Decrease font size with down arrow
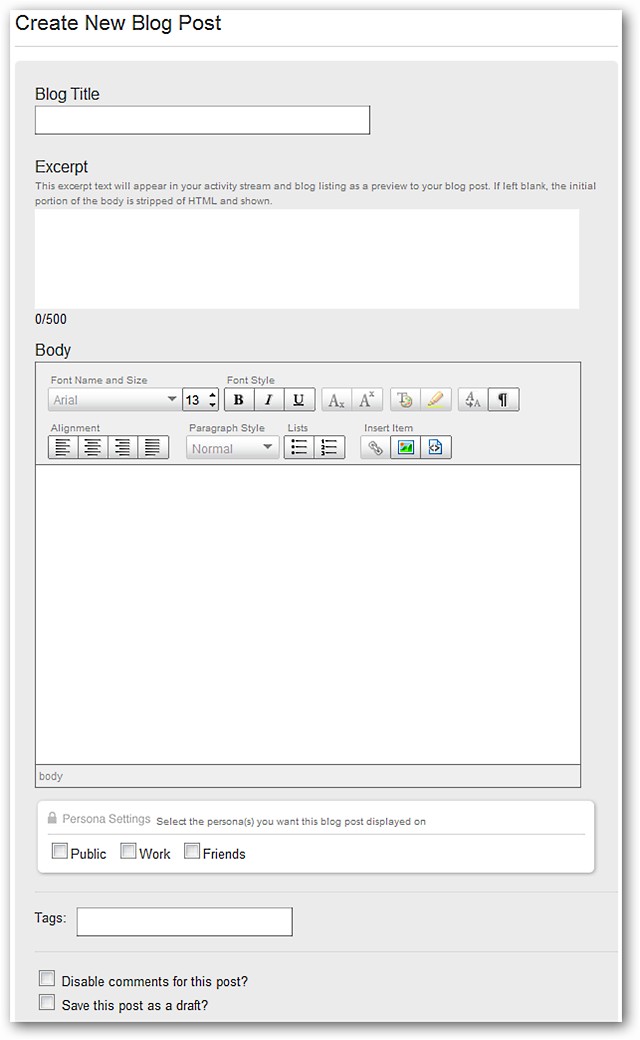Image resolution: width=640 pixels, height=1040 pixels. [x=212, y=405]
